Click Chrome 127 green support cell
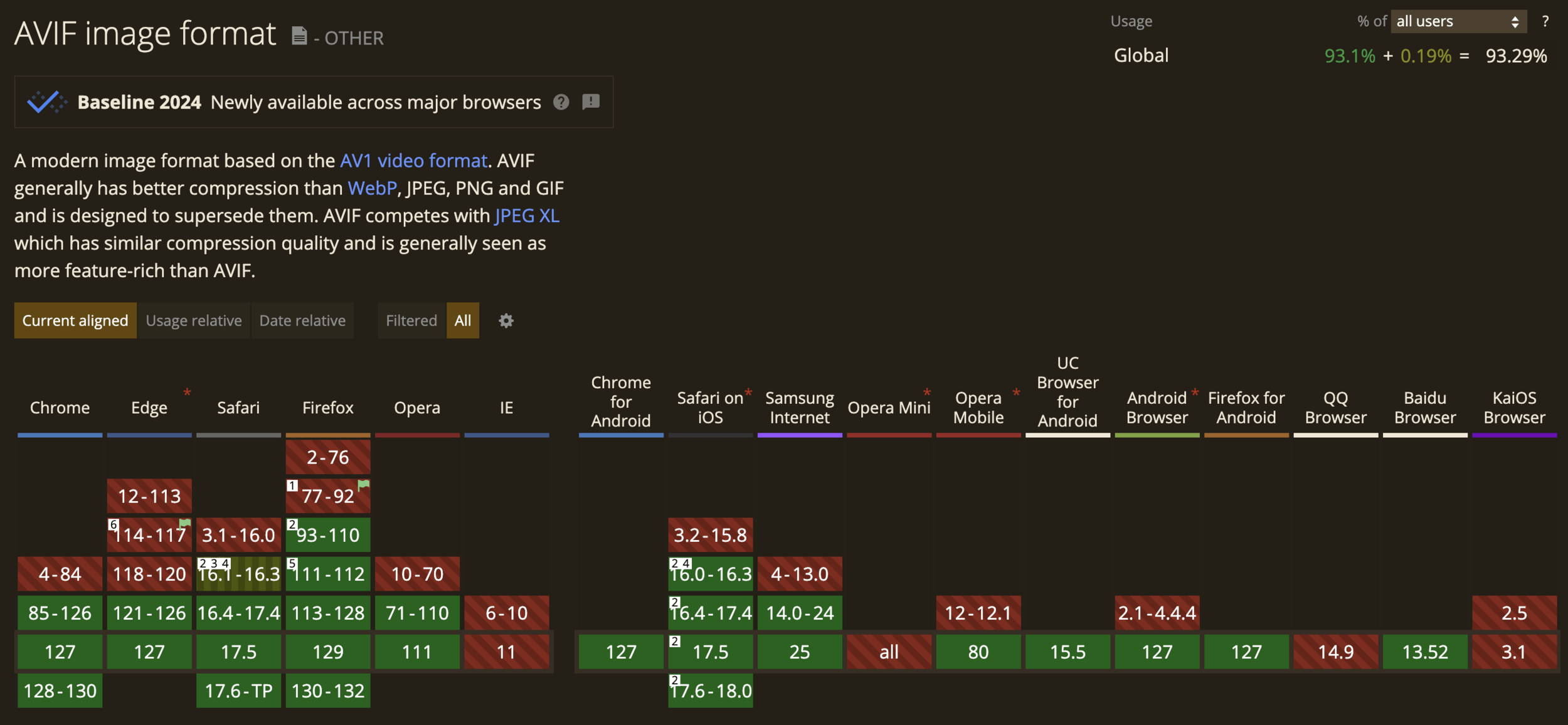Image resolution: width=1568 pixels, height=725 pixels. (x=60, y=652)
